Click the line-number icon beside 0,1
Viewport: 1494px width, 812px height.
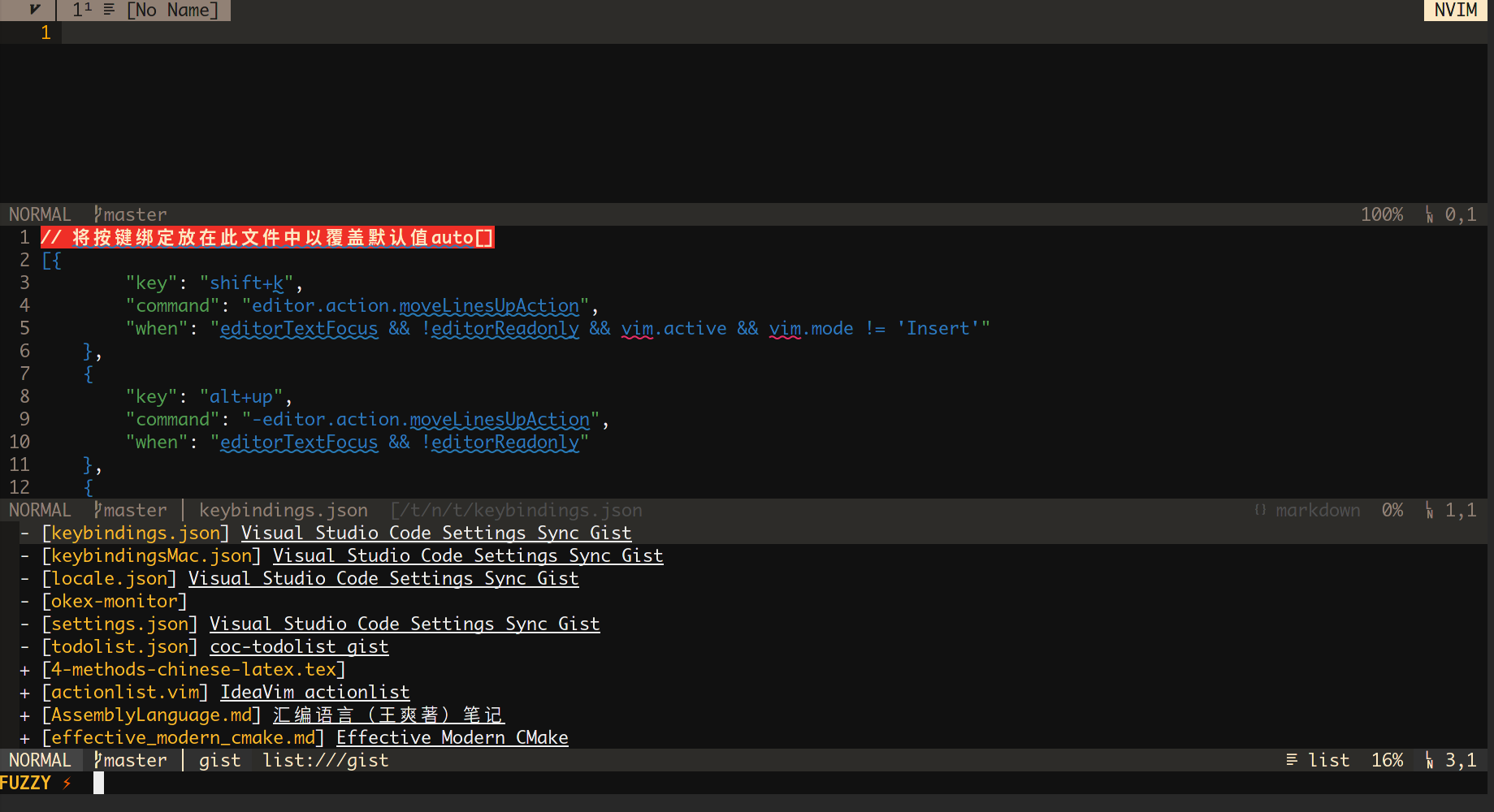click(1429, 214)
